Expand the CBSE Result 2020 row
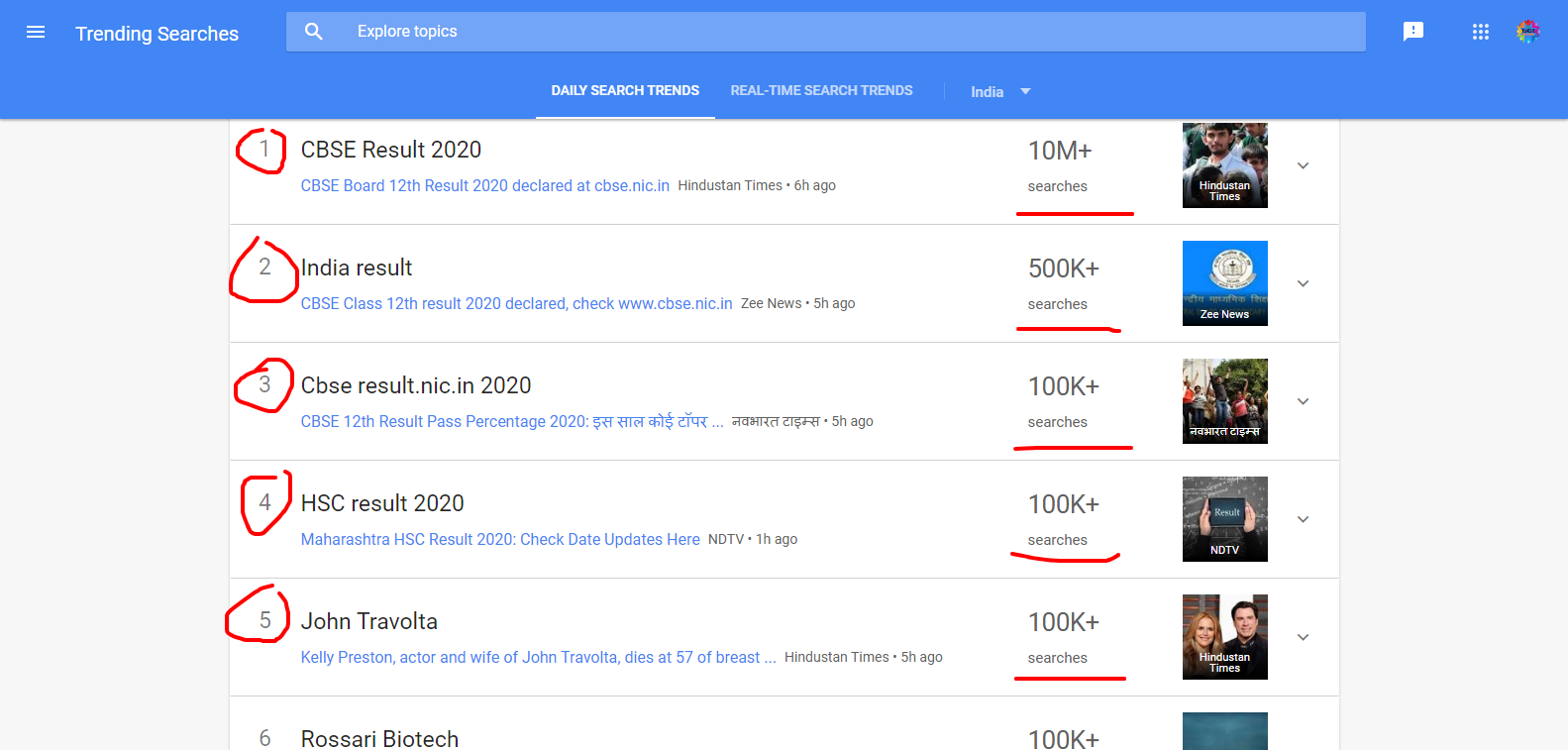Screen dimensions: 1568x750 click(1304, 165)
